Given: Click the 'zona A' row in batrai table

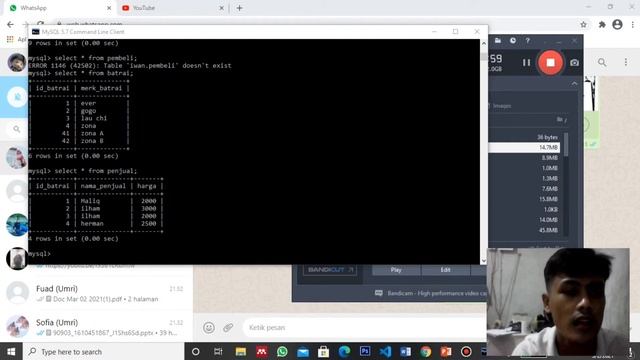Looking at the screenshot, I should (78, 133).
